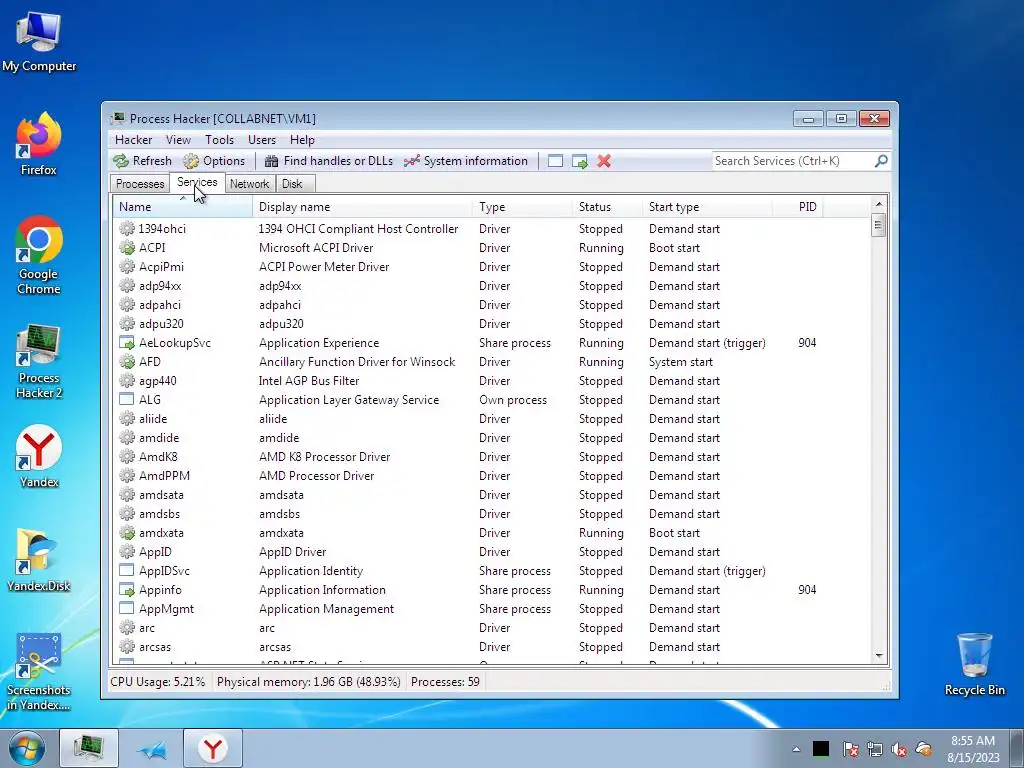Click the AppMgmt service icon
1024x768 pixels.
tap(127, 609)
